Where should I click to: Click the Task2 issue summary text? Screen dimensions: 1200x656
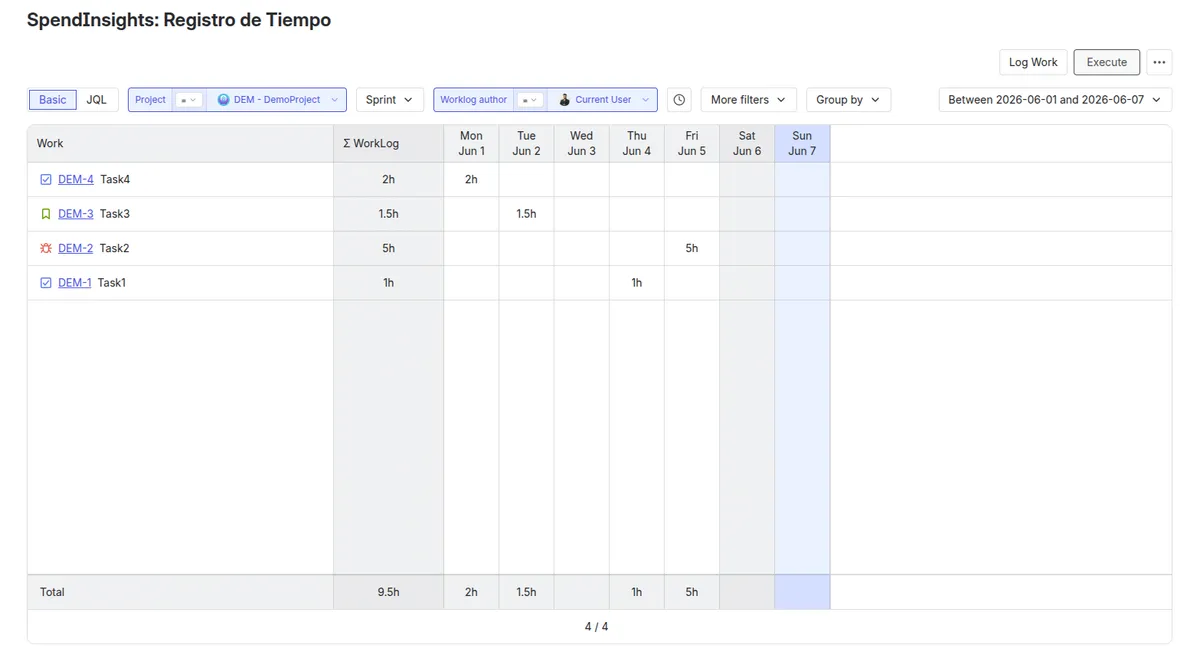115,248
